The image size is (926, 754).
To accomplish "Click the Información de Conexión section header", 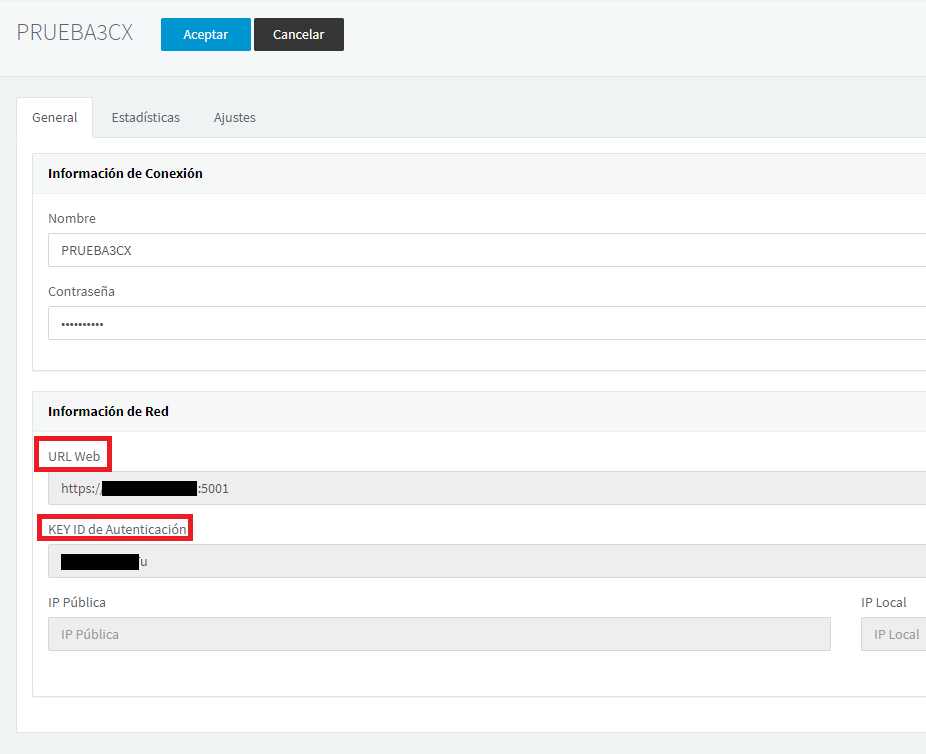I will (125, 174).
